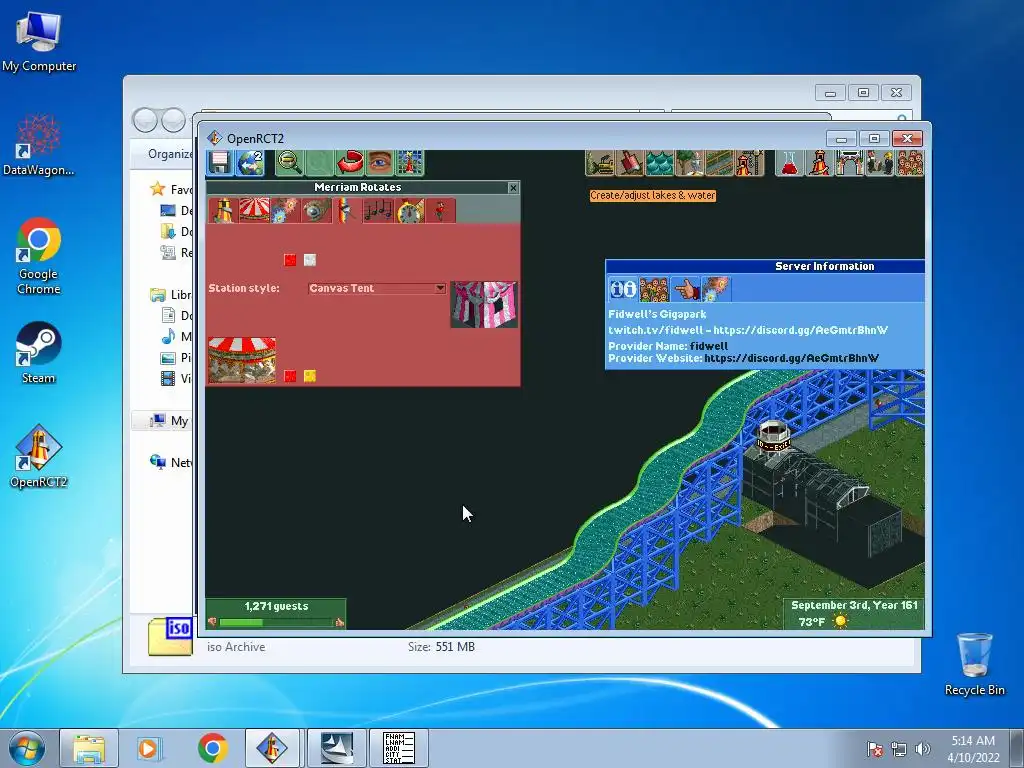Open My Computer desktop icon
The height and width of the screenshot is (768, 1024).
tap(39, 41)
